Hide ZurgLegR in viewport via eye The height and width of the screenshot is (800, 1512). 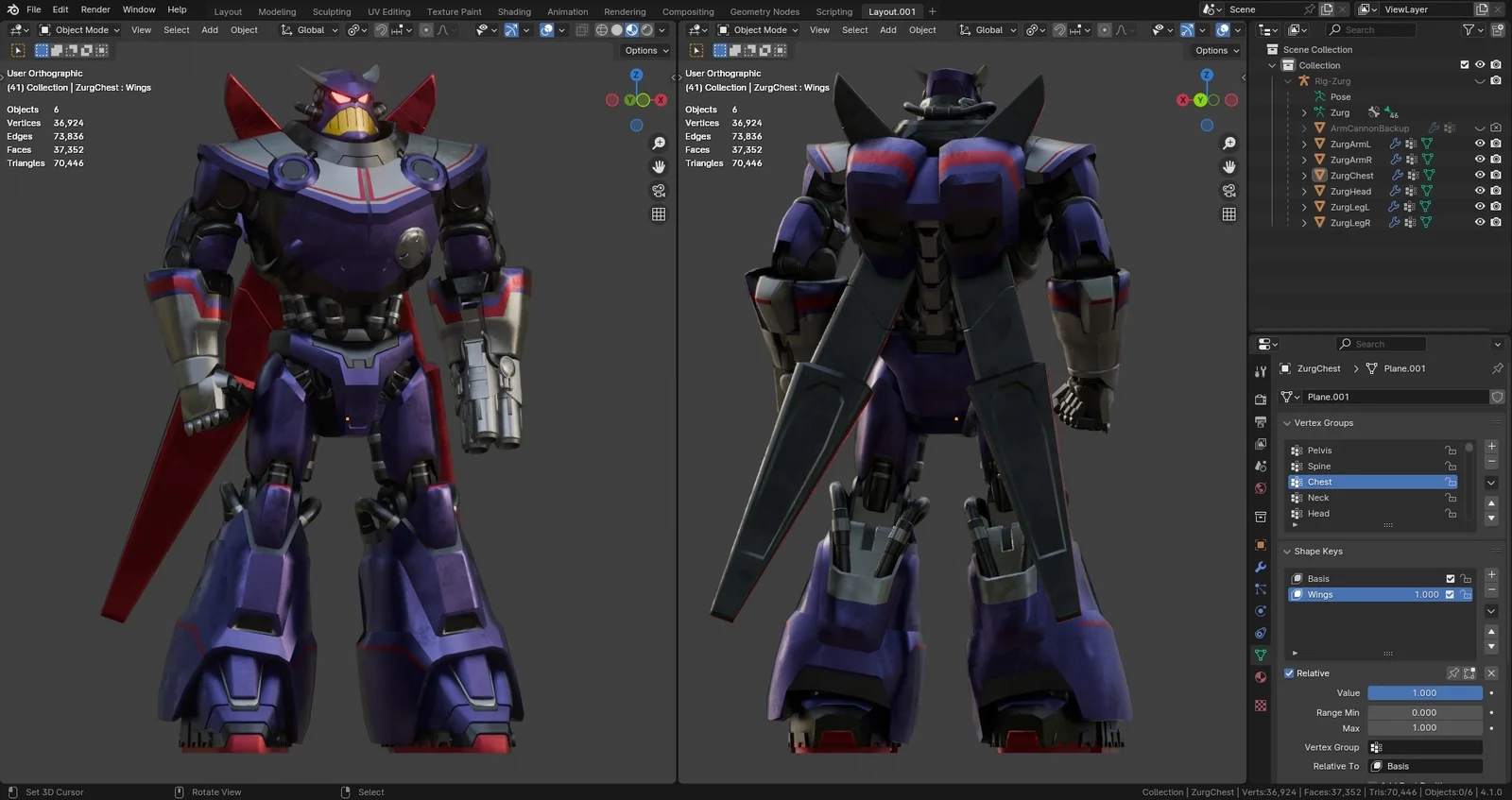1480,223
